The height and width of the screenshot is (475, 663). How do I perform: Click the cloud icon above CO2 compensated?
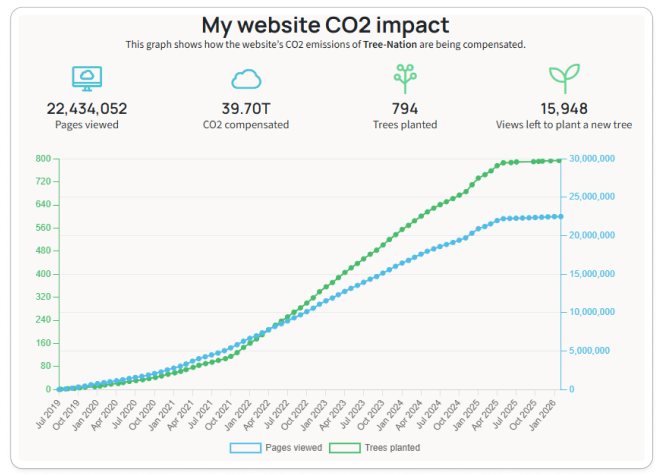(x=247, y=80)
